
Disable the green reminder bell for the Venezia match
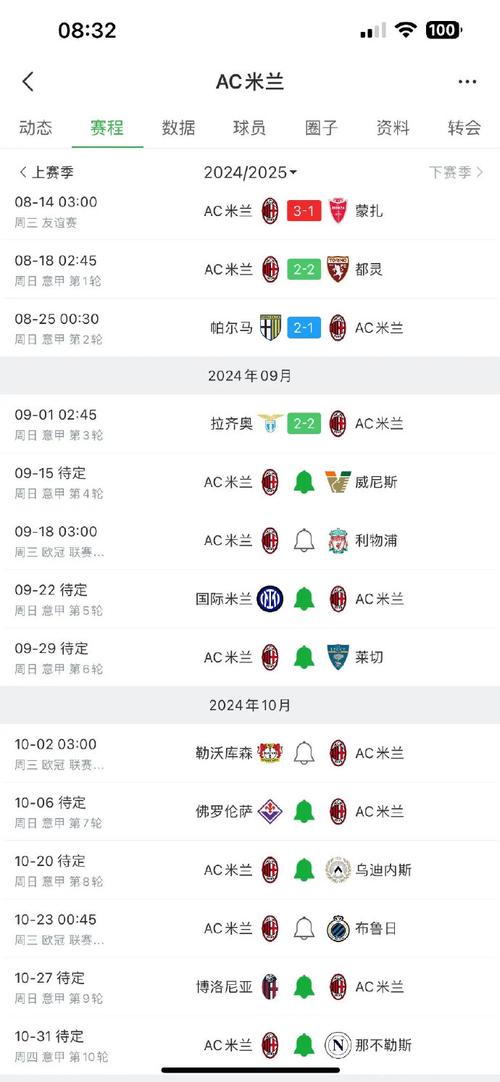coord(304,482)
